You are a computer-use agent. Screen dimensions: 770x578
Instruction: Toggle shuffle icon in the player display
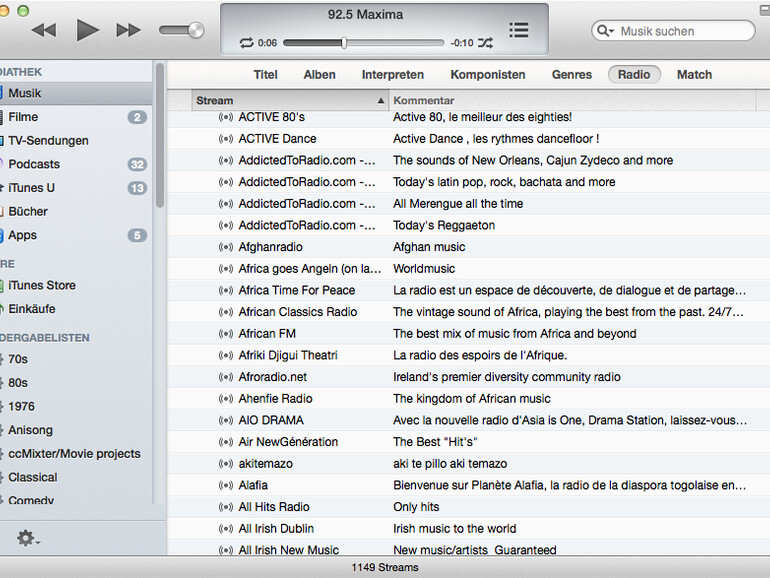(485, 43)
